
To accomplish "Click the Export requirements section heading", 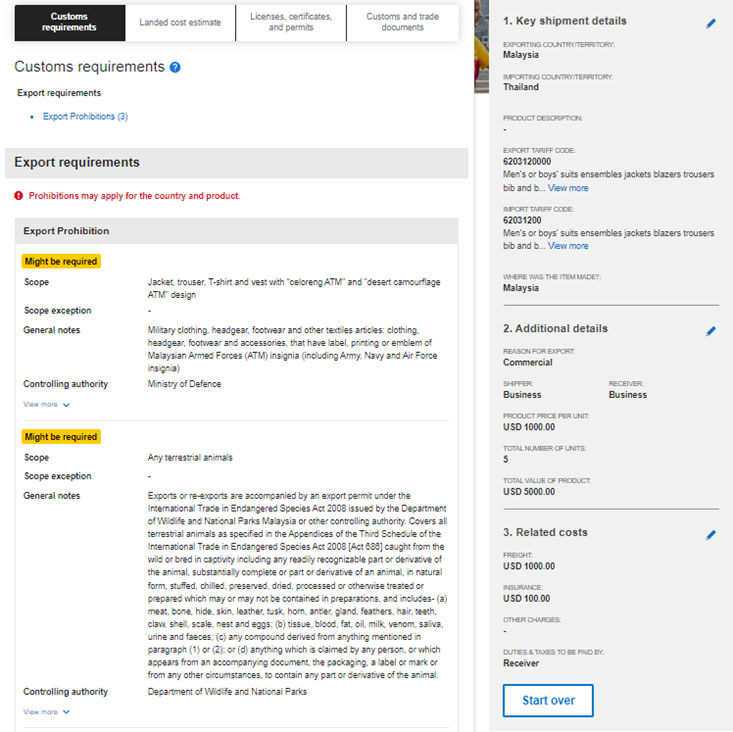I will [77, 162].
